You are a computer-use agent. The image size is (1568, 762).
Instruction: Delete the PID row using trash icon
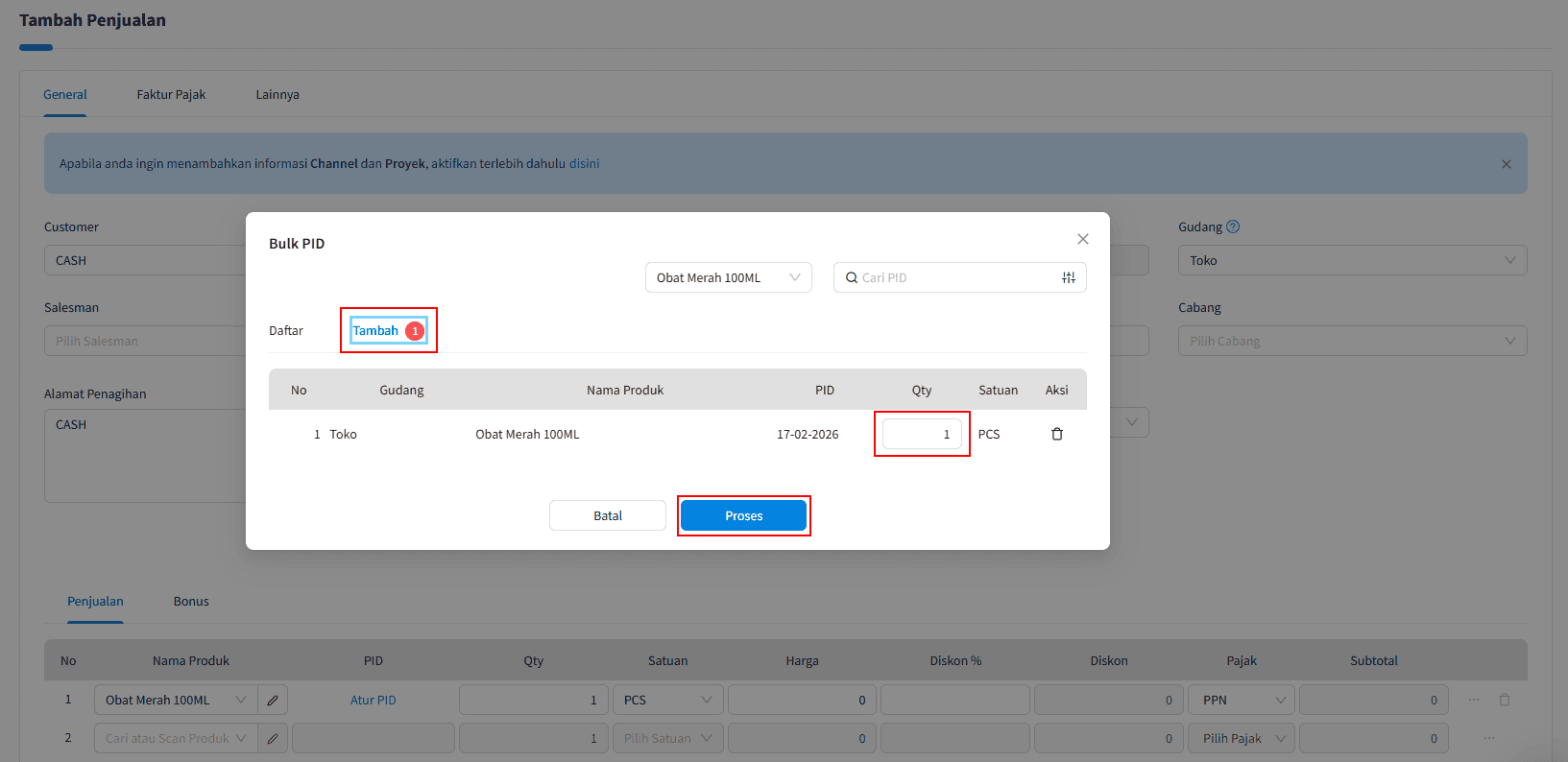coord(1056,434)
